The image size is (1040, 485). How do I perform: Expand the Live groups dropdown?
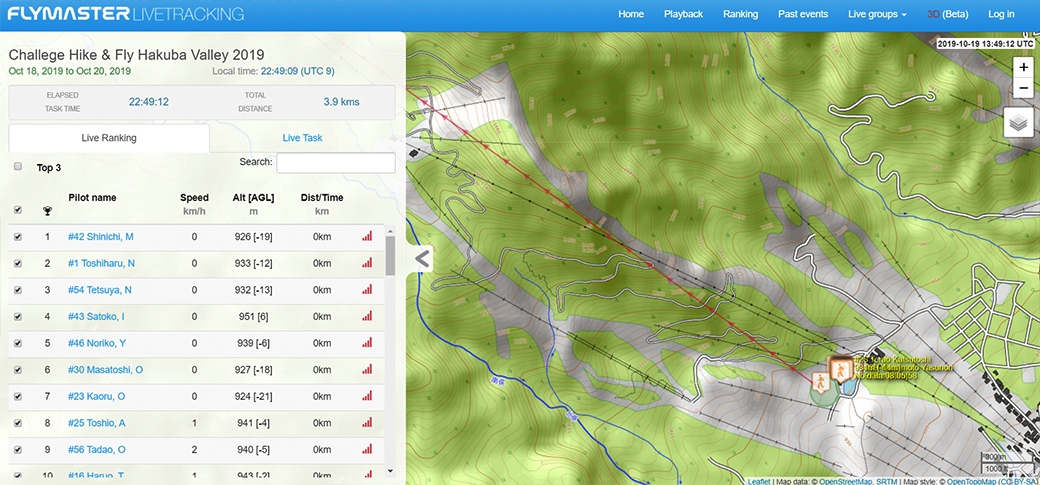click(876, 14)
